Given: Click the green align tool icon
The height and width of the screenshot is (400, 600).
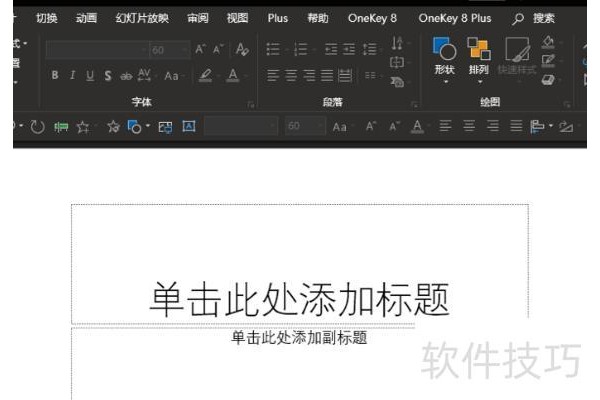Looking at the screenshot, I should point(61,126).
